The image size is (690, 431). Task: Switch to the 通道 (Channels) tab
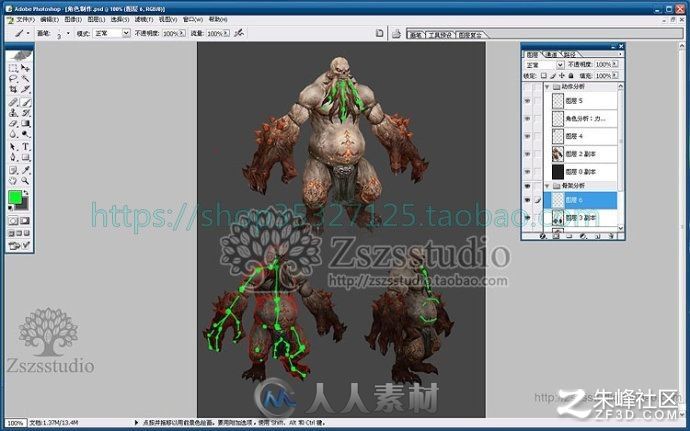click(551, 55)
